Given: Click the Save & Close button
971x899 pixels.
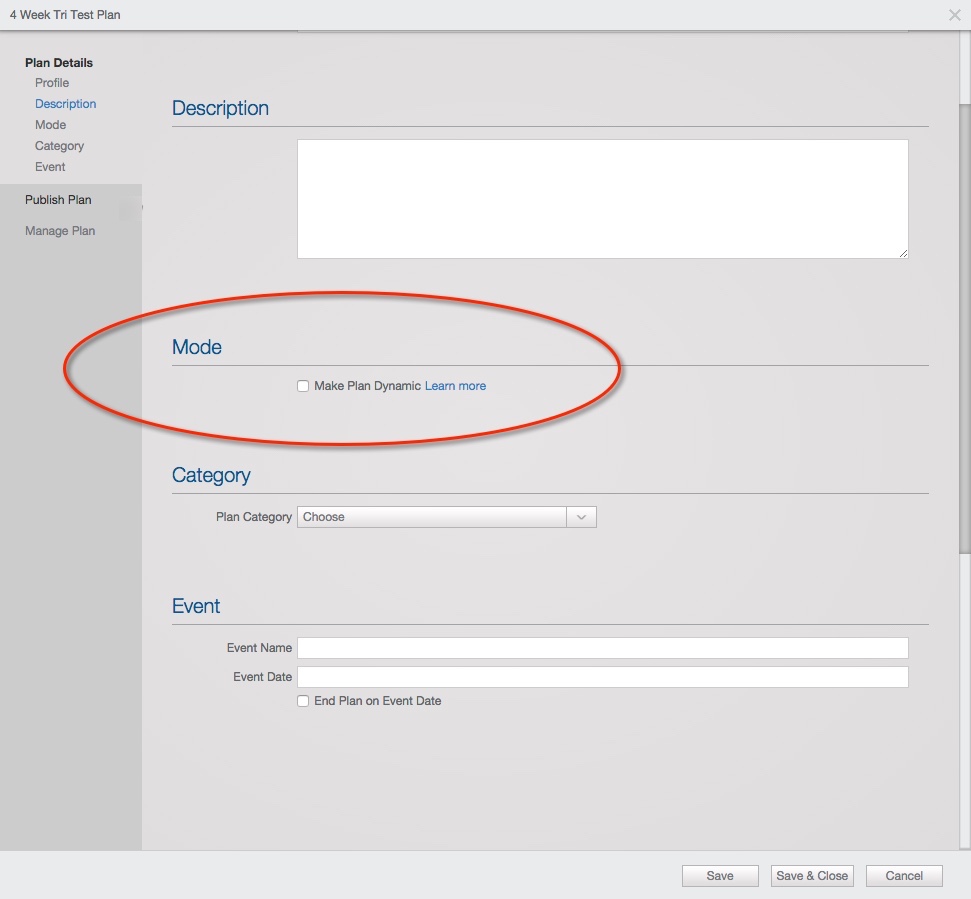Looking at the screenshot, I should (x=812, y=875).
